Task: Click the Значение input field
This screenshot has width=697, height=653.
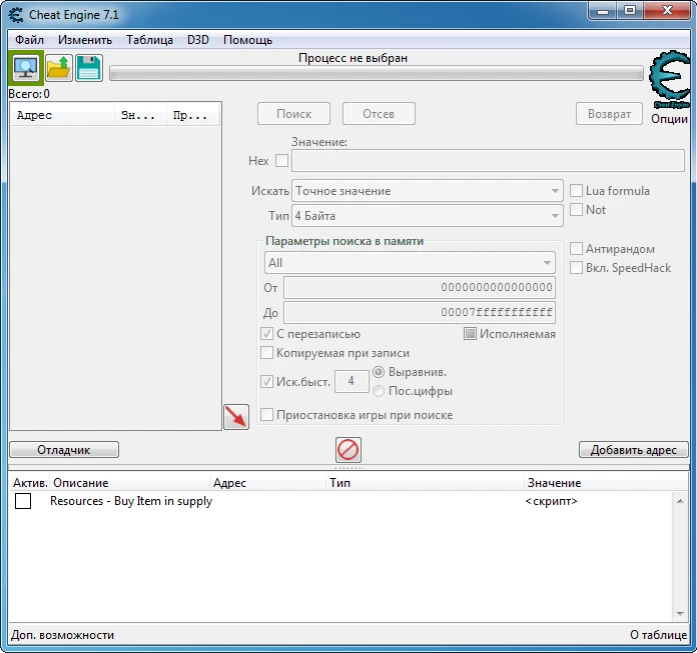Action: (x=487, y=161)
